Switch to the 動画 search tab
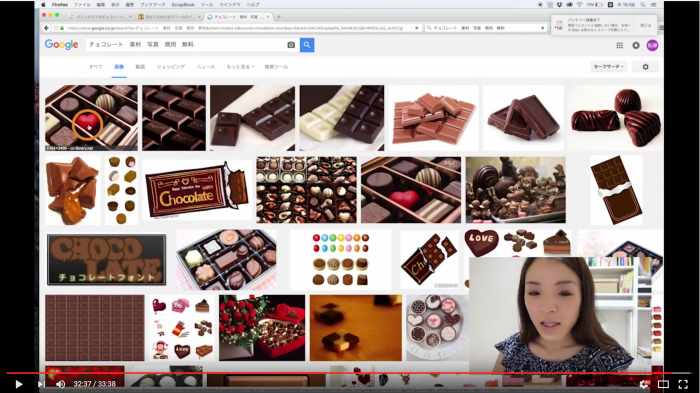This screenshot has height=393, width=700. [x=140, y=67]
